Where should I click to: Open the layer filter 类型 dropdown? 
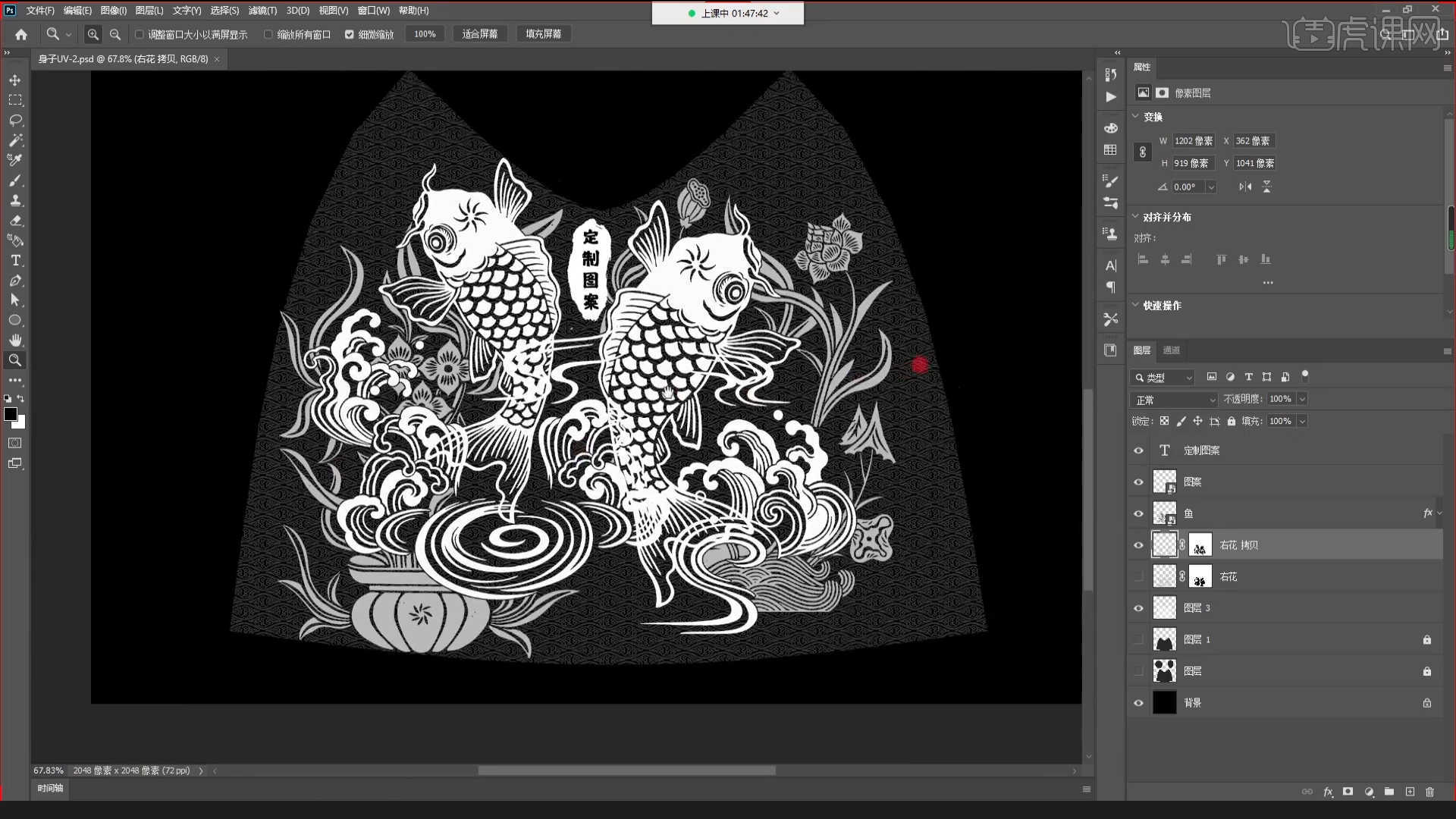coord(1163,378)
